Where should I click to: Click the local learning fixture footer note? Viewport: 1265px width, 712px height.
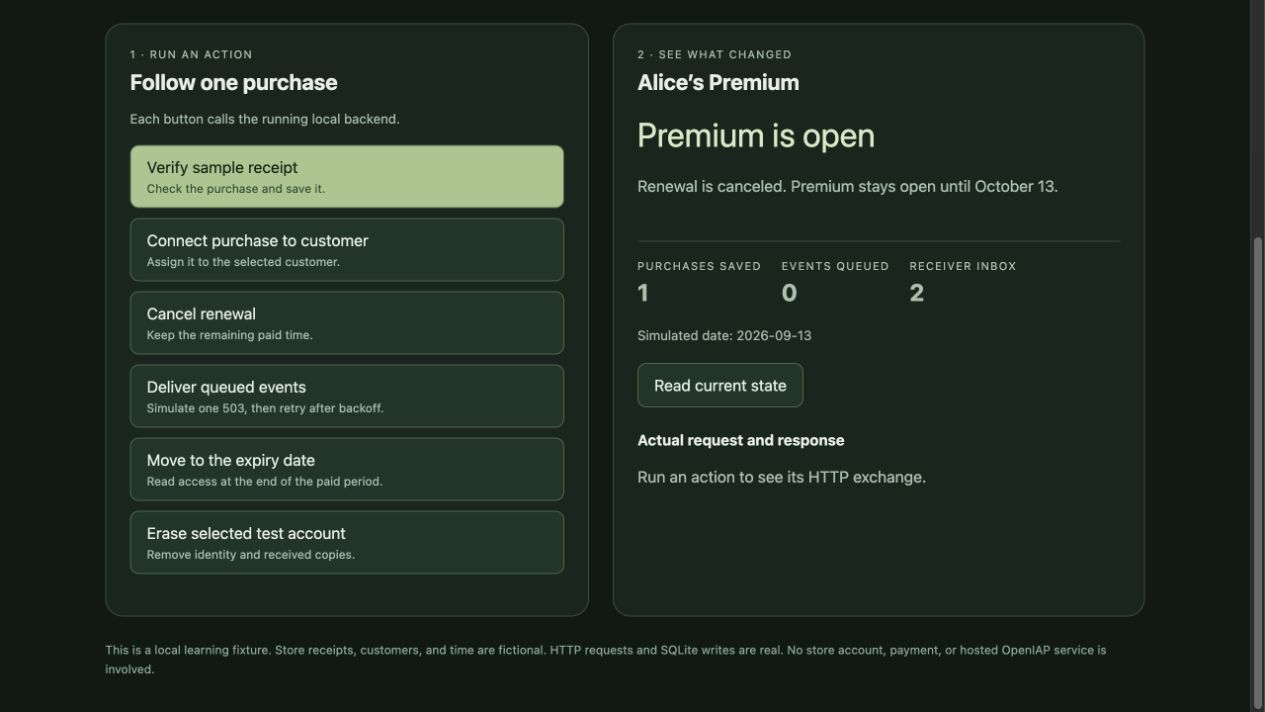click(606, 659)
